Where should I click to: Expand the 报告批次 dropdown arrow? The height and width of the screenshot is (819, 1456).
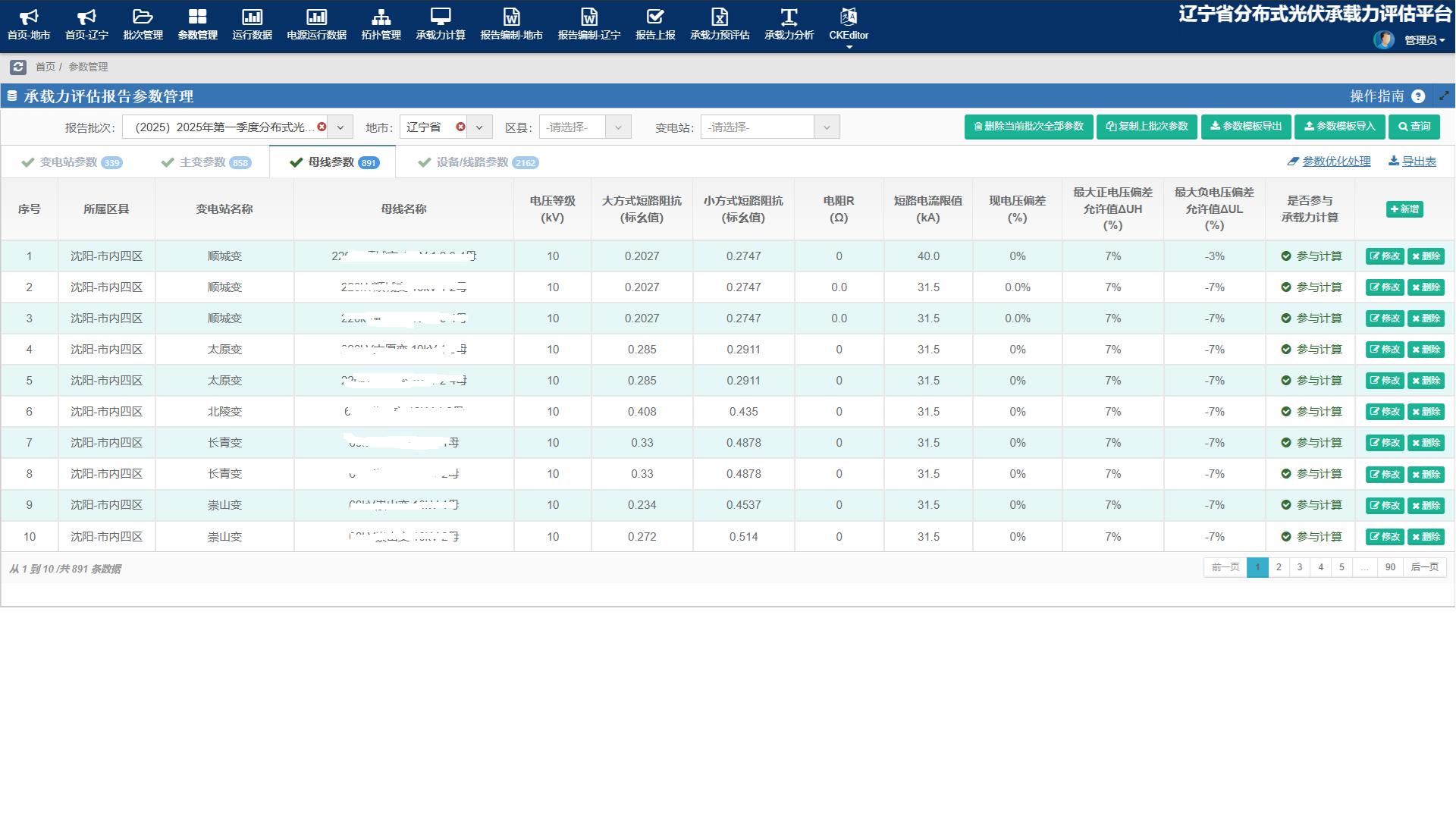point(340,127)
